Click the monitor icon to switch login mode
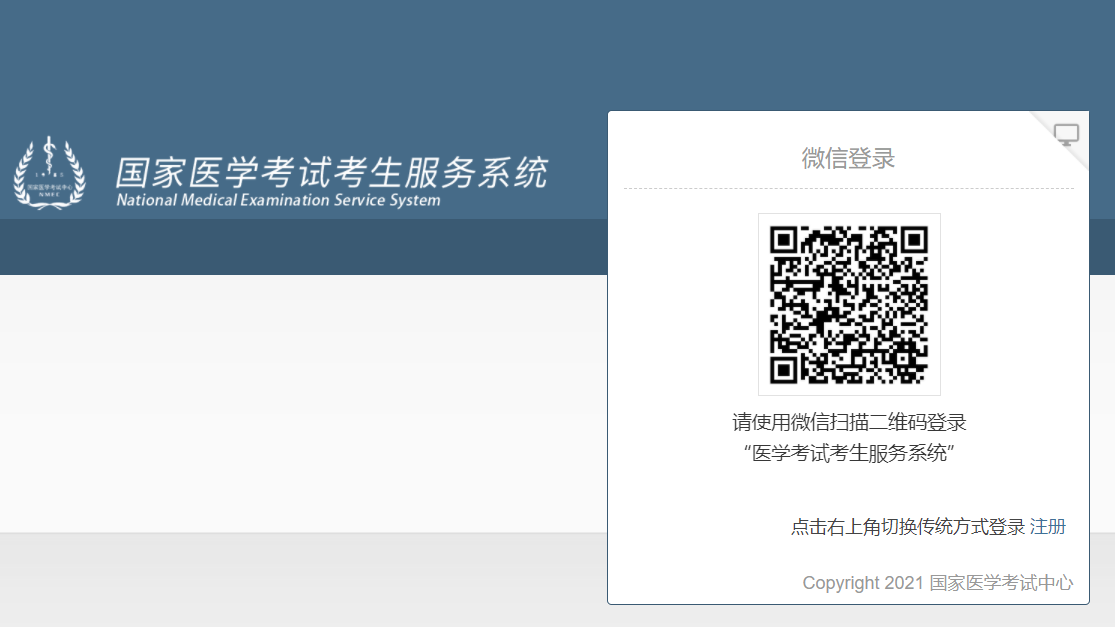 click(1067, 134)
